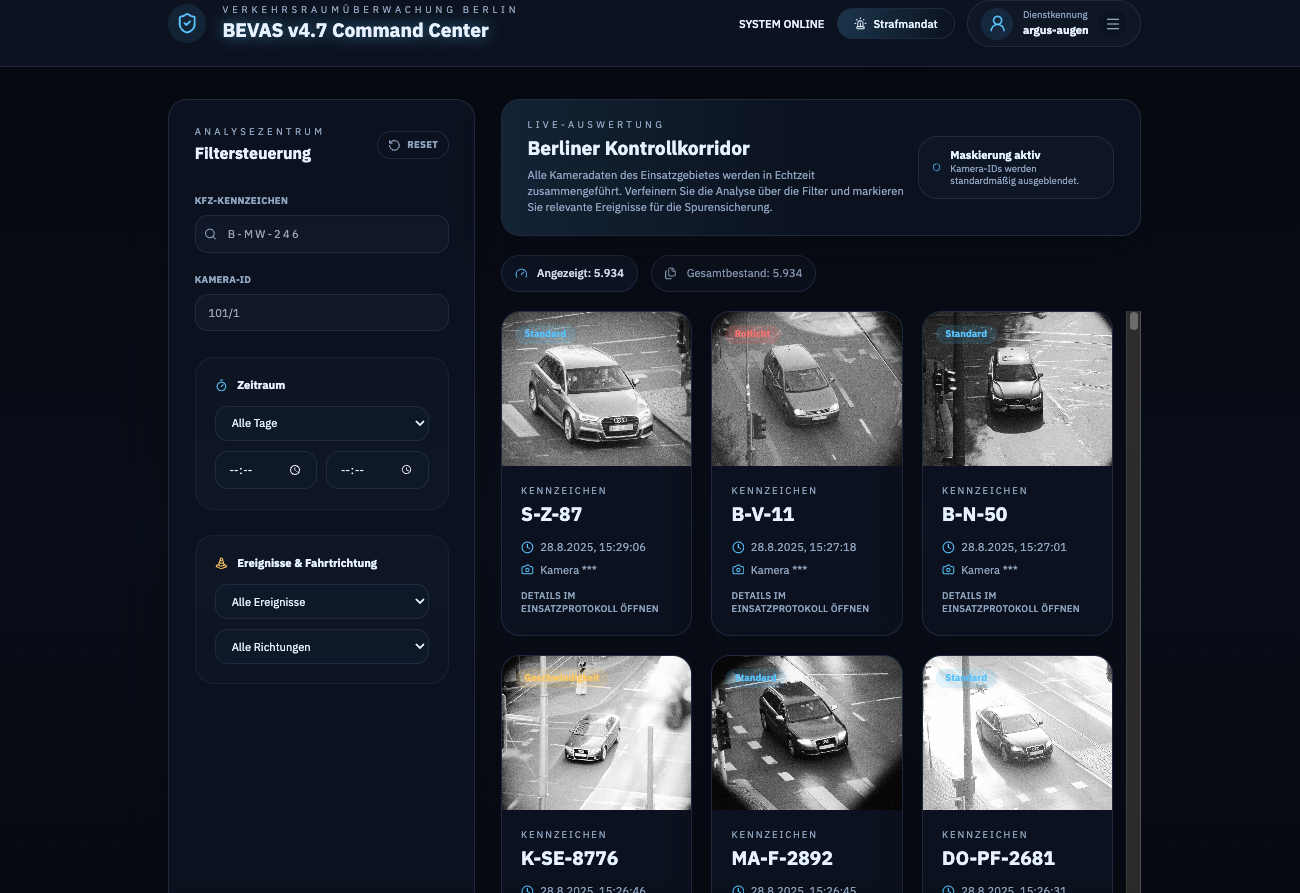Click the clock icon in start time field

295,470
